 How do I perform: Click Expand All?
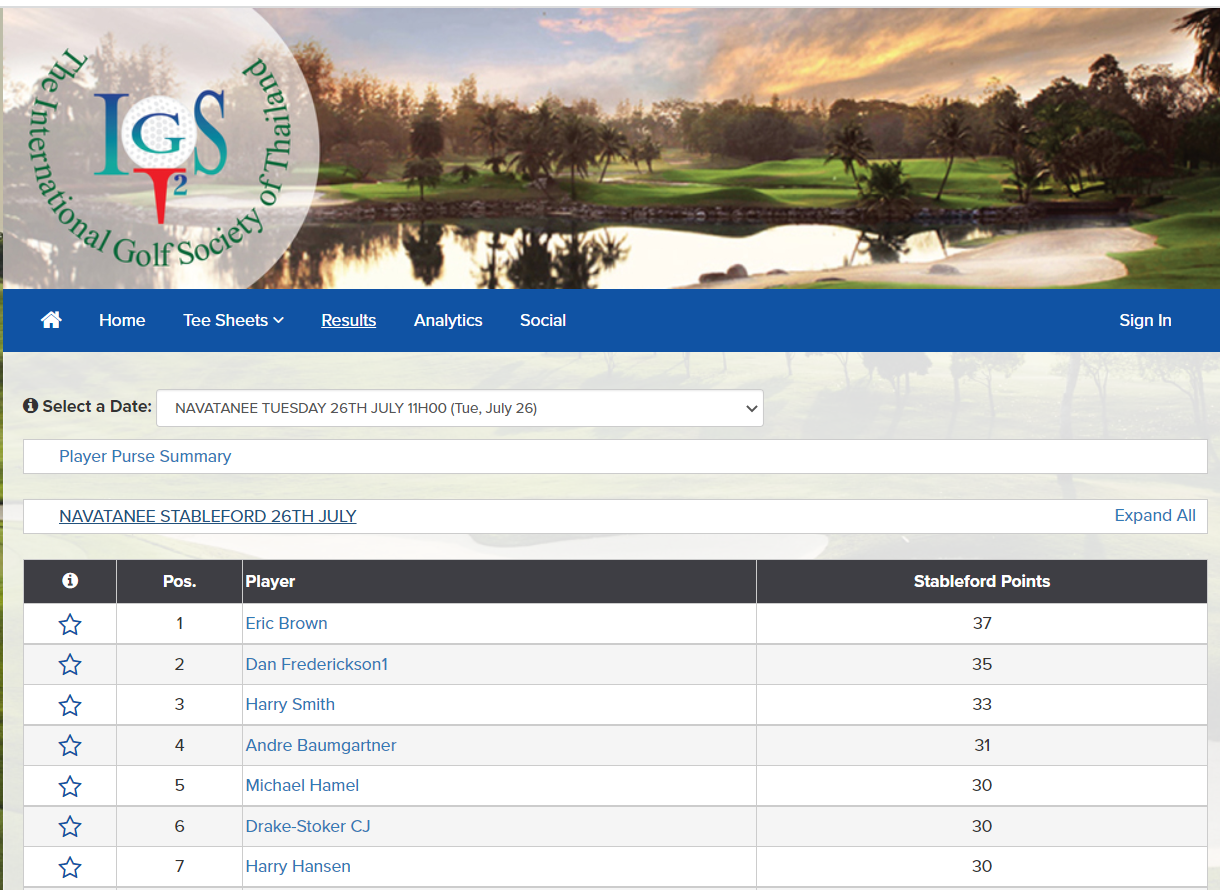[1155, 516]
